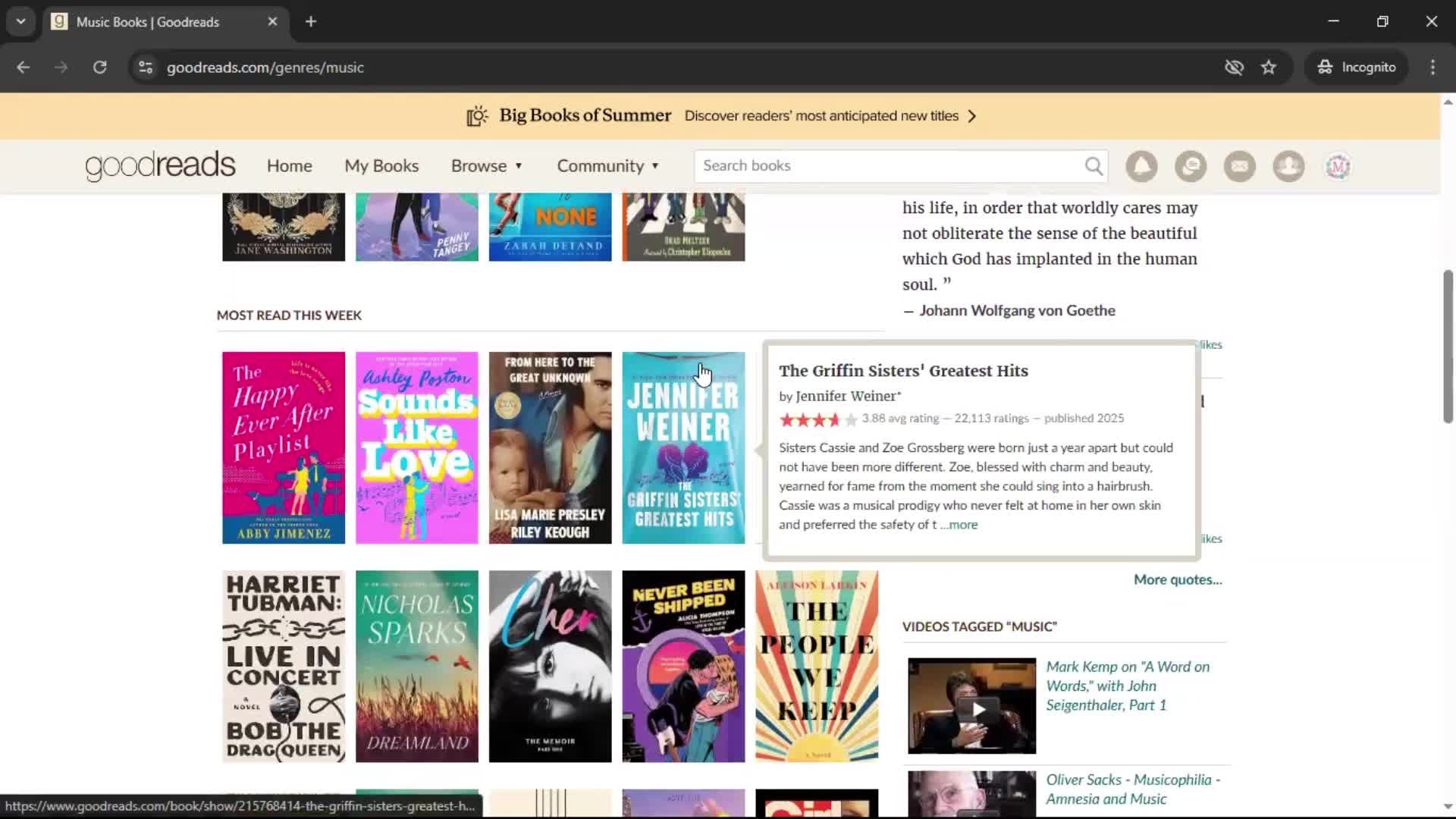Image resolution: width=1456 pixels, height=819 pixels.
Task: Click the tooltip title Griffin Sisters' Greatest Hits
Action: 903,371
